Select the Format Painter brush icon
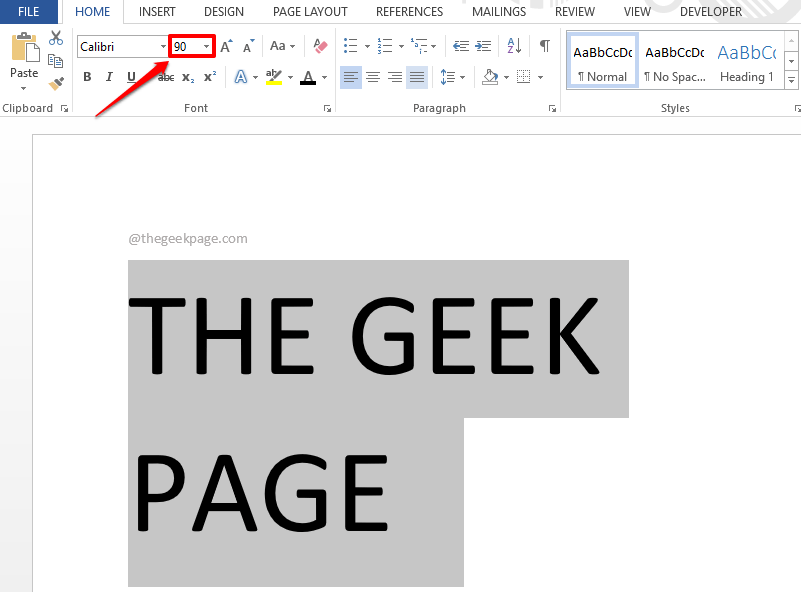This screenshot has height=592, width=801. pos(56,84)
